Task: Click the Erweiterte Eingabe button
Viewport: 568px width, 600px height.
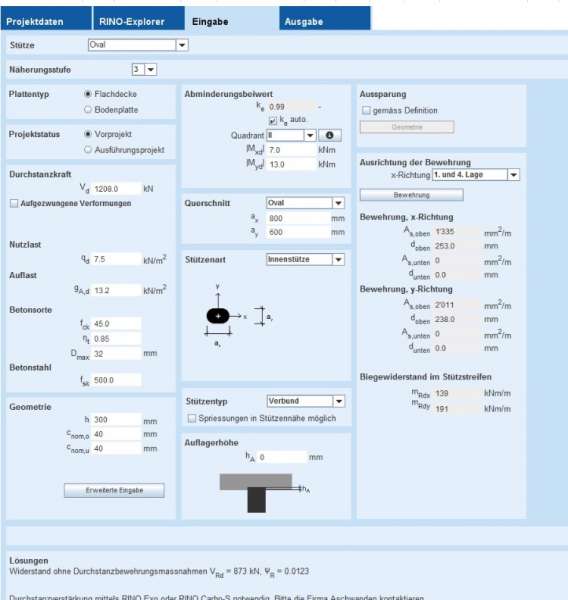Action: coord(114,491)
